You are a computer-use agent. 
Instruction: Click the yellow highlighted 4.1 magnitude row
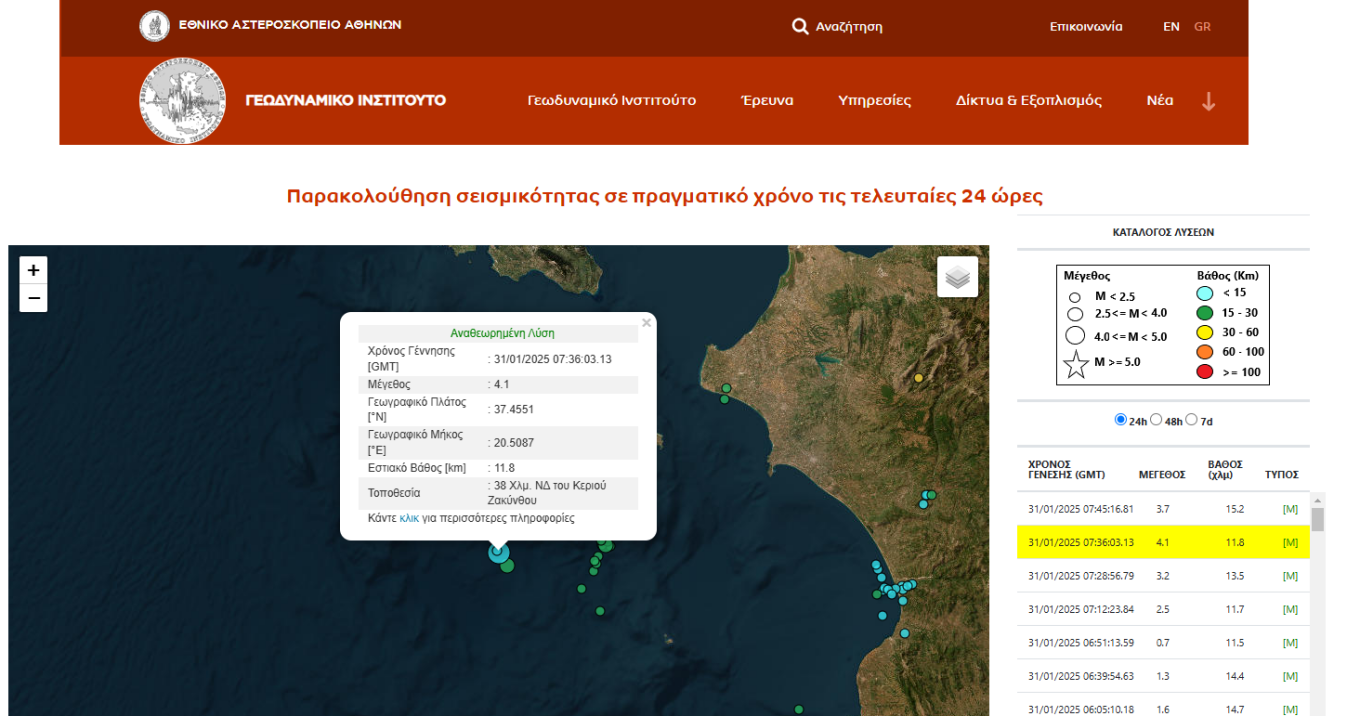pyautogui.click(x=1162, y=543)
